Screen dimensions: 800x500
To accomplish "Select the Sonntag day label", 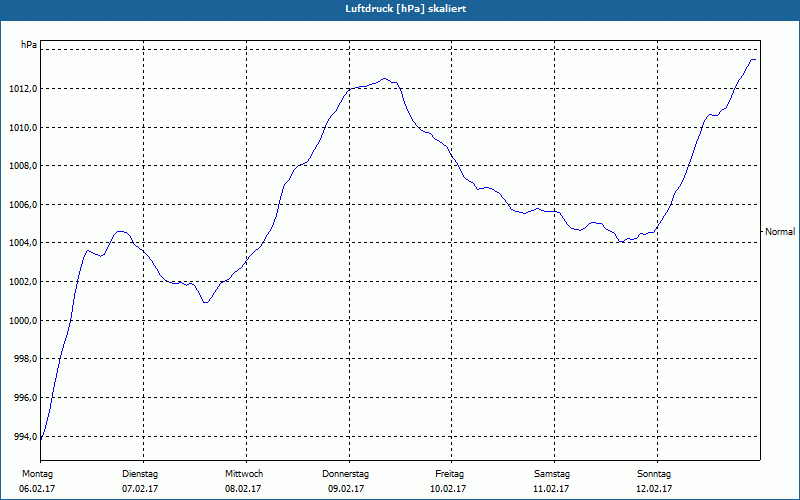I will [654, 474].
